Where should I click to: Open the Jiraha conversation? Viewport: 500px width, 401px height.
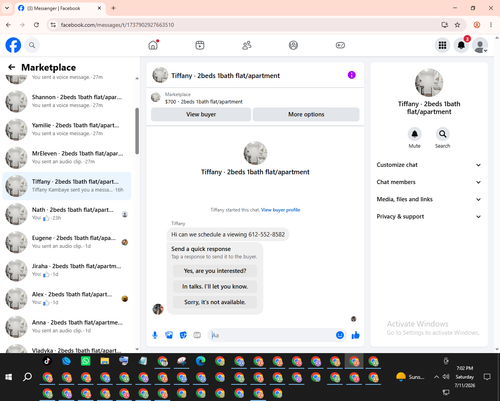pos(67,270)
